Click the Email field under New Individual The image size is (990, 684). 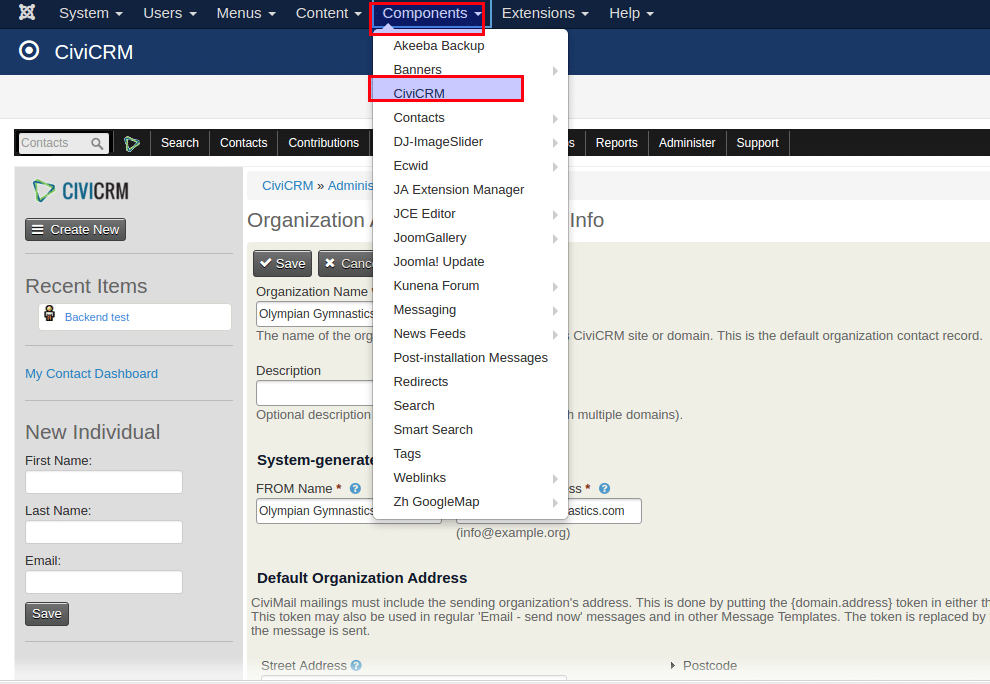click(104, 582)
